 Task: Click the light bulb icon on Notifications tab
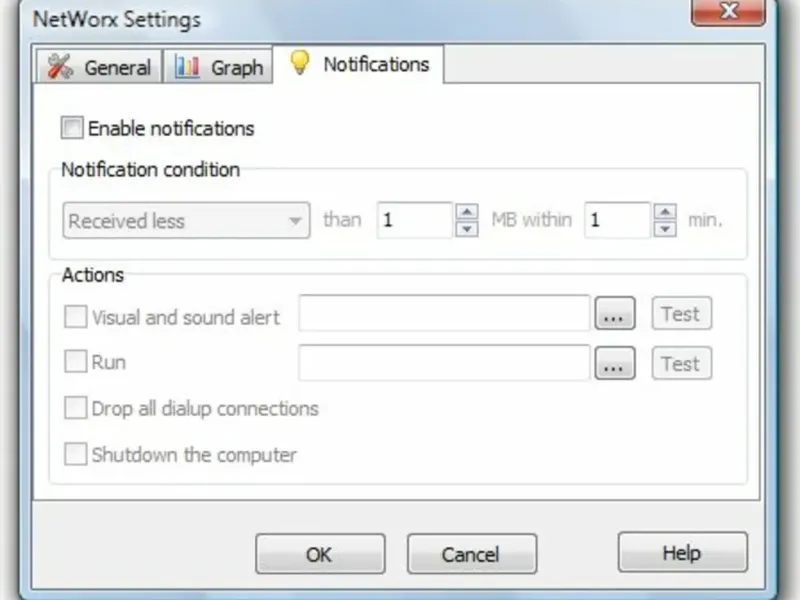tap(299, 63)
